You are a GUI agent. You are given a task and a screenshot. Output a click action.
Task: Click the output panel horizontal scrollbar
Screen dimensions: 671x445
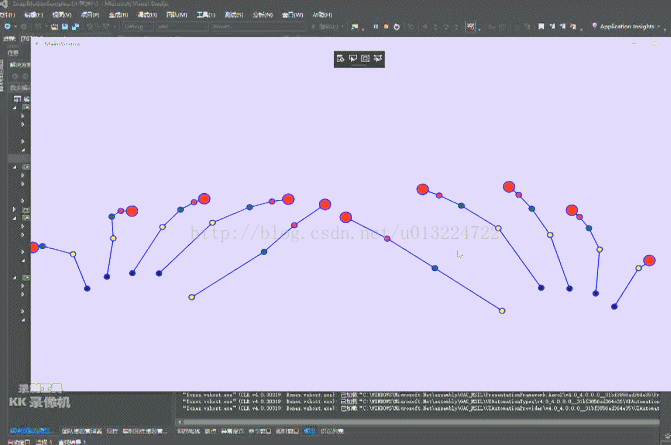click(422, 422)
